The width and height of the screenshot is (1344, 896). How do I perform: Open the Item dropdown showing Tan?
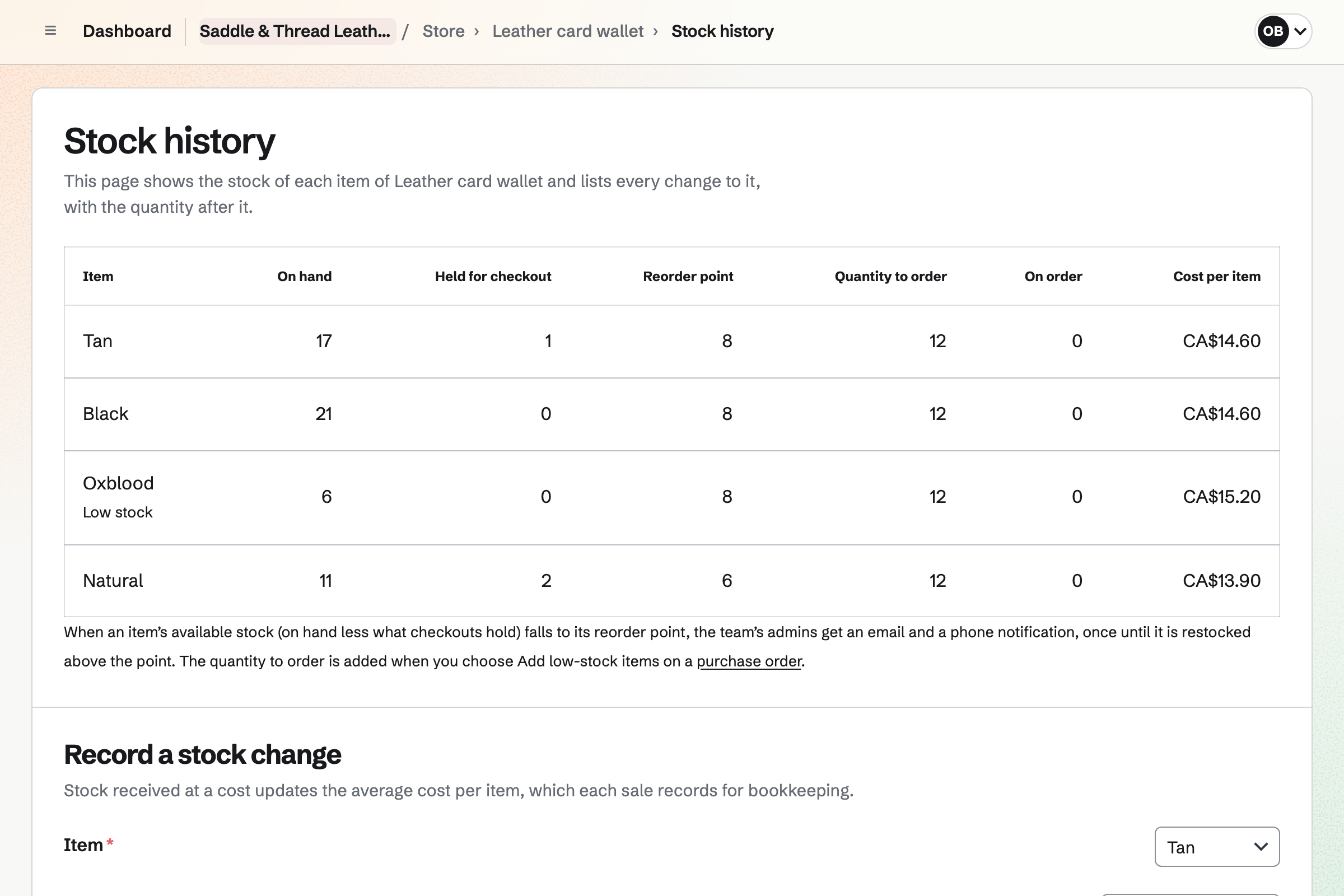1216,847
